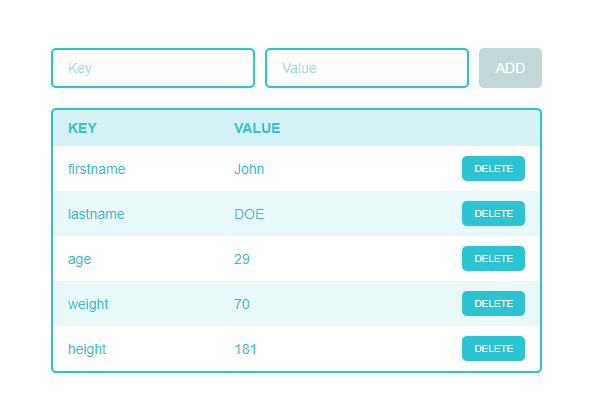The height and width of the screenshot is (420, 597).
Task: Select the John value cell
Action: pyautogui.click(x=249, y=169)
